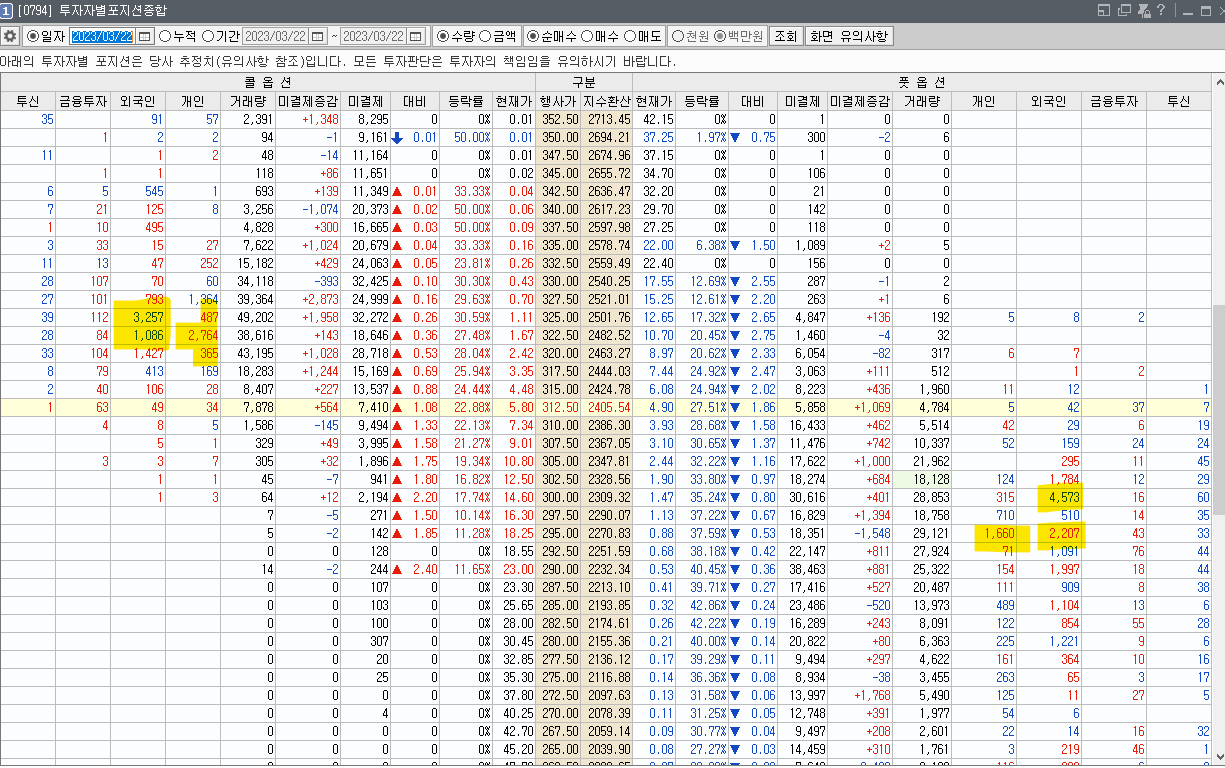Choose the 매수 radio option
This screenshot has height=768, width=1225.
click(x=587, y=36)
